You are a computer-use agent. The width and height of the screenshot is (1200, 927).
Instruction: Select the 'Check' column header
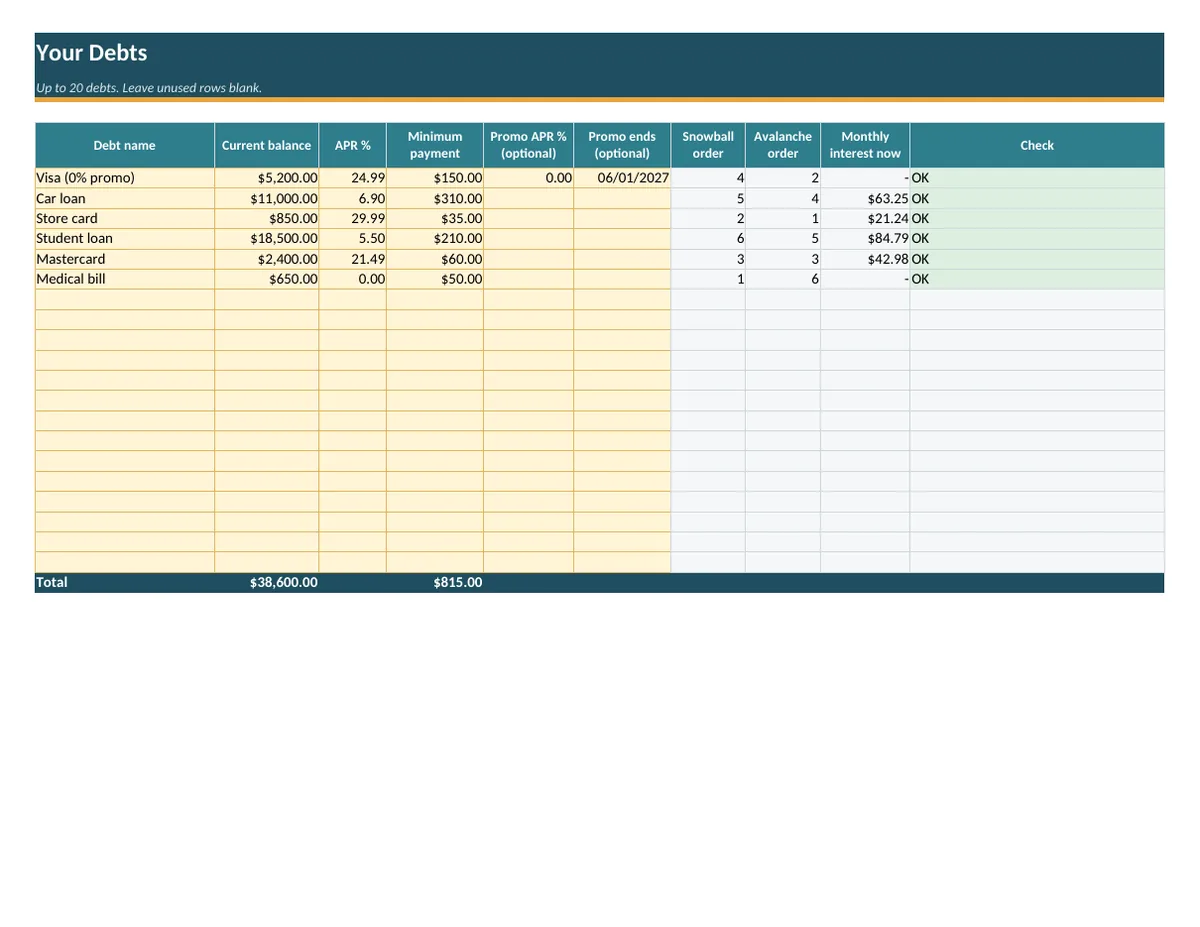pos(1037,145)
